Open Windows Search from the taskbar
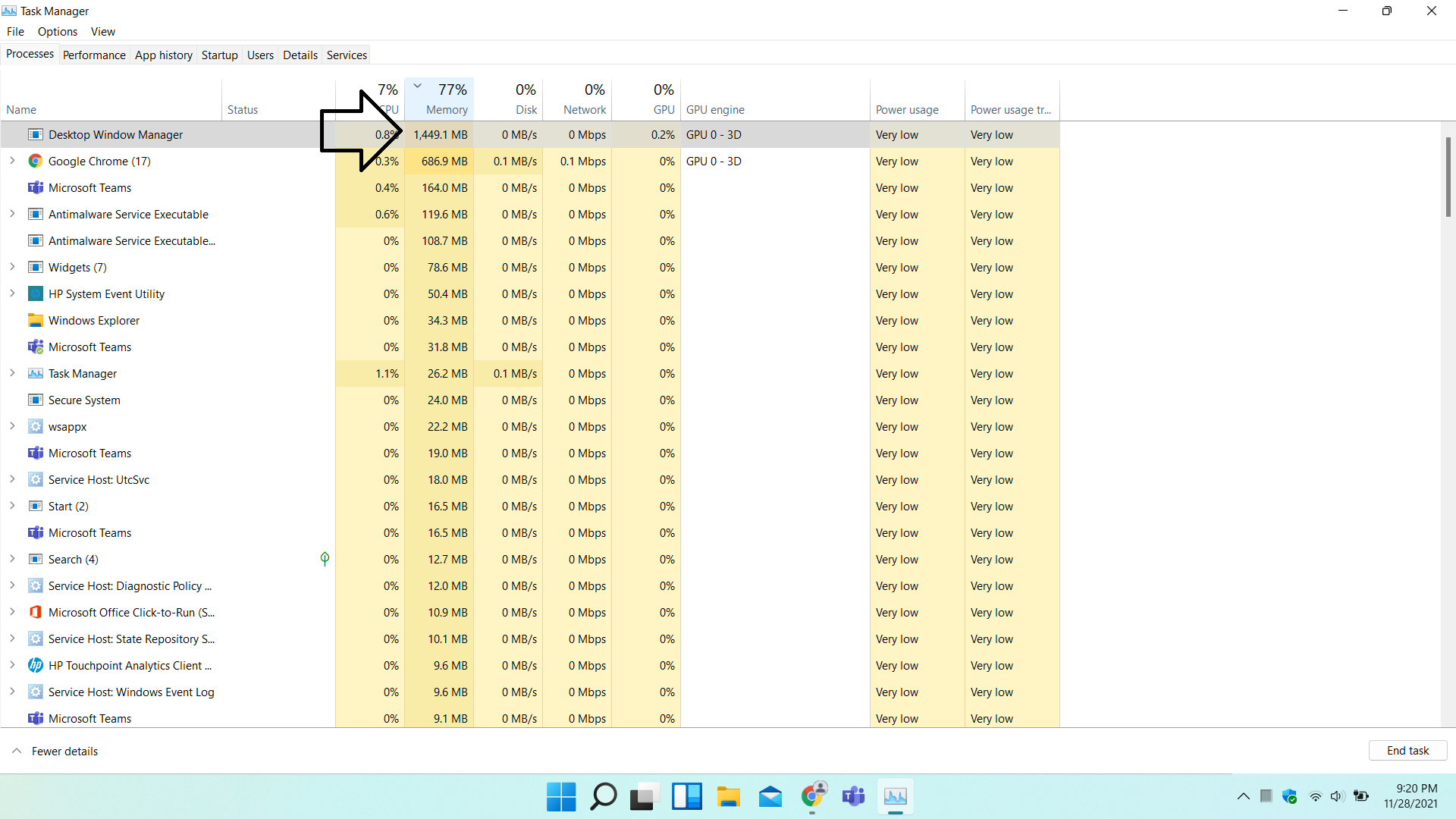 pyautogui.click(x=603, y=797)
